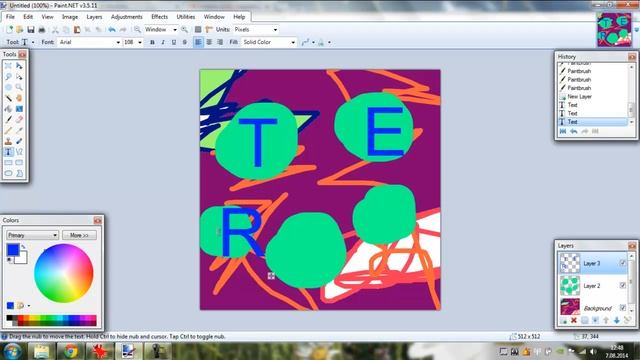
Task: Select the Recolor tool
Action: point(19,141)
